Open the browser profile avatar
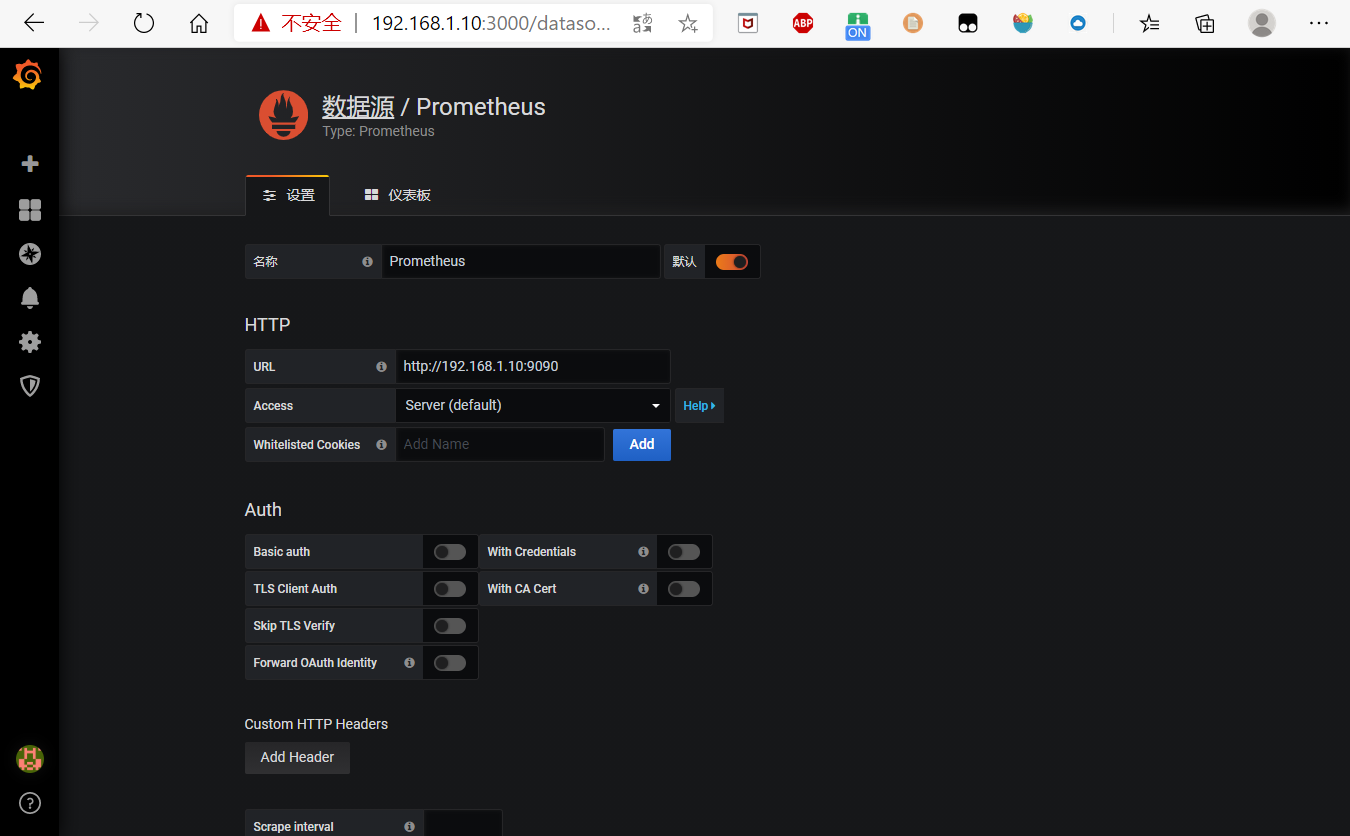This screenshot has width=1350, height=836. [1262, 23]
